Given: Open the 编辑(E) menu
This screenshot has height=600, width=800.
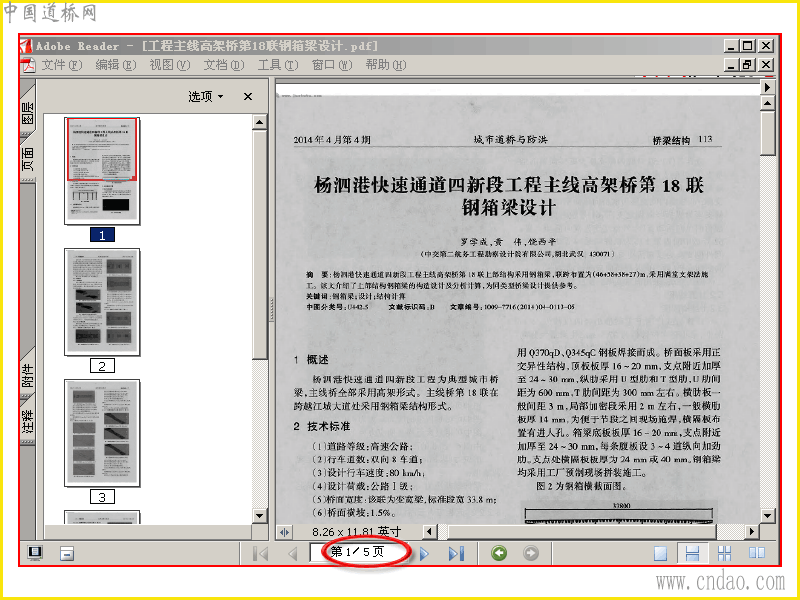Looking at the screenshot, I should (x=116, y=65).
